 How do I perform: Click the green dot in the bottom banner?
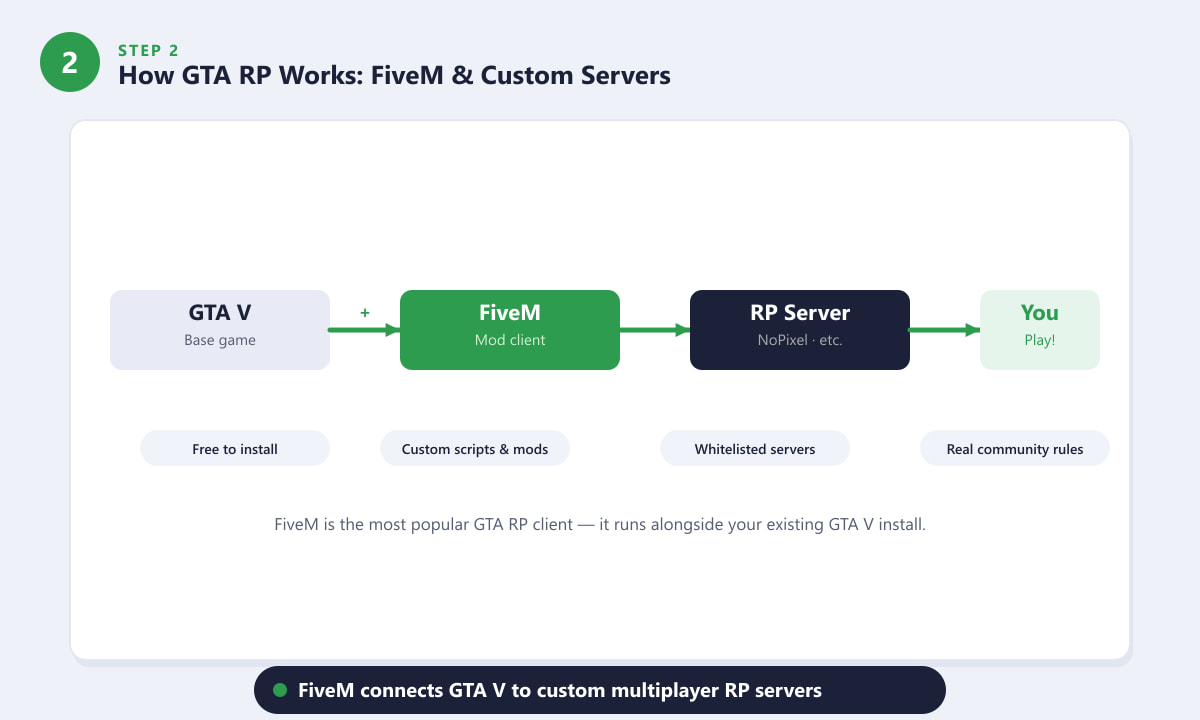pos(280,690)
